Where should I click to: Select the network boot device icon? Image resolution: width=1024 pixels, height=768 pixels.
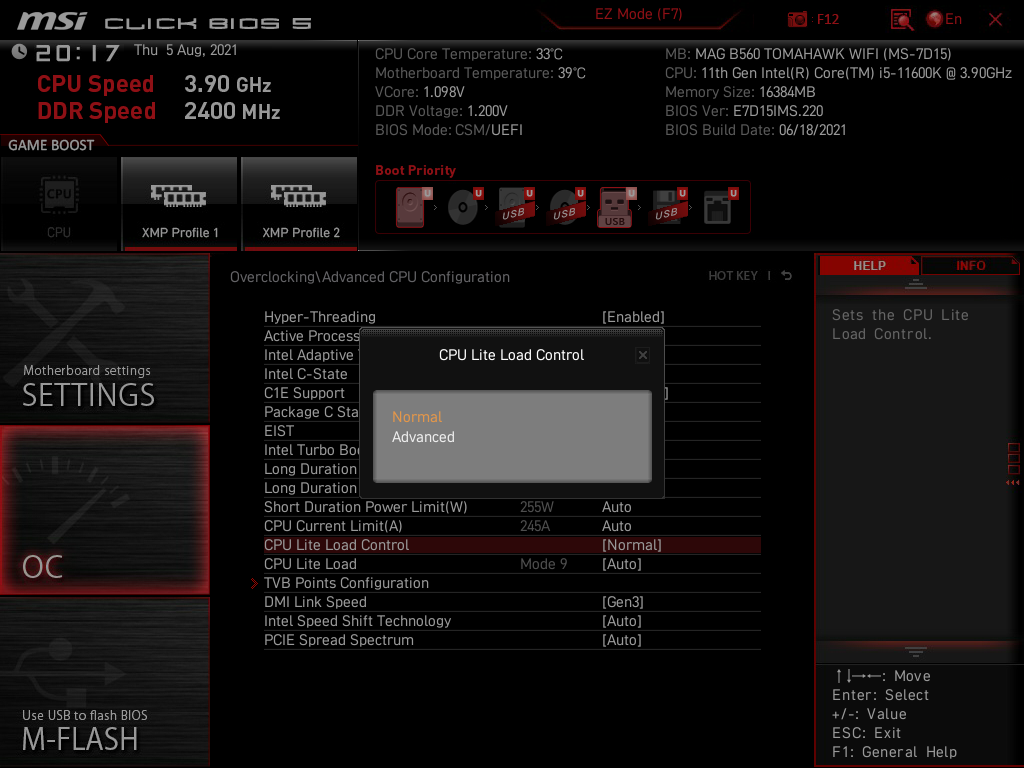coord(719,207)
